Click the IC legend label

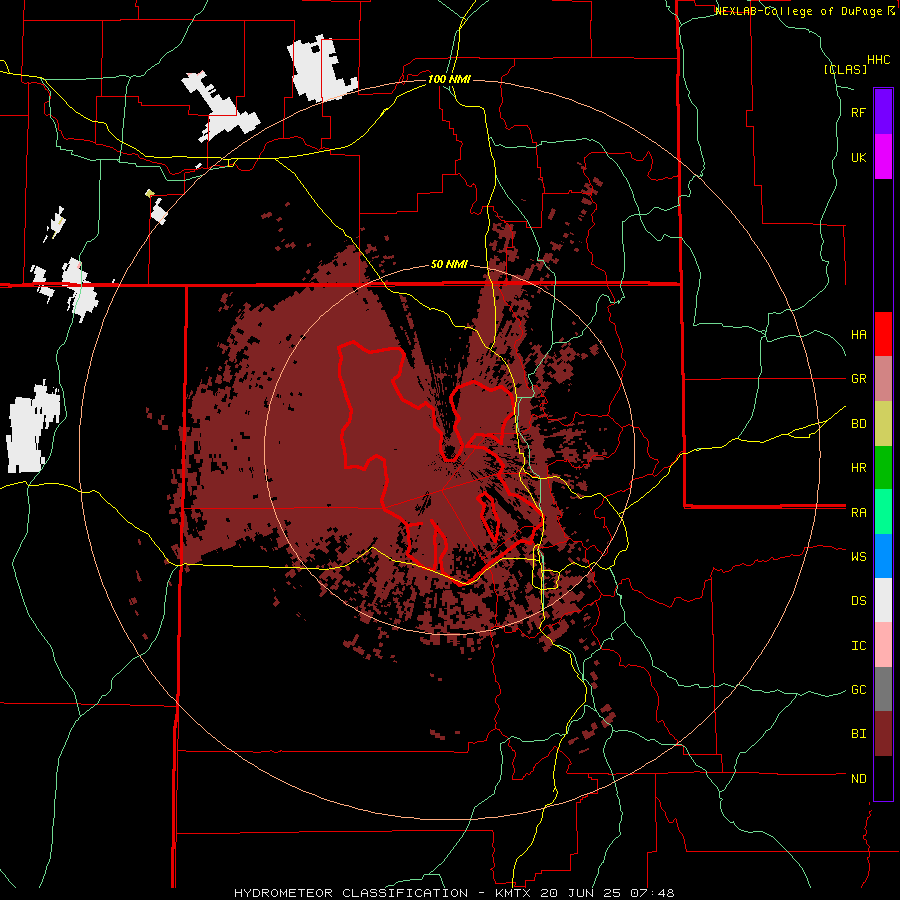pos(859,646)
